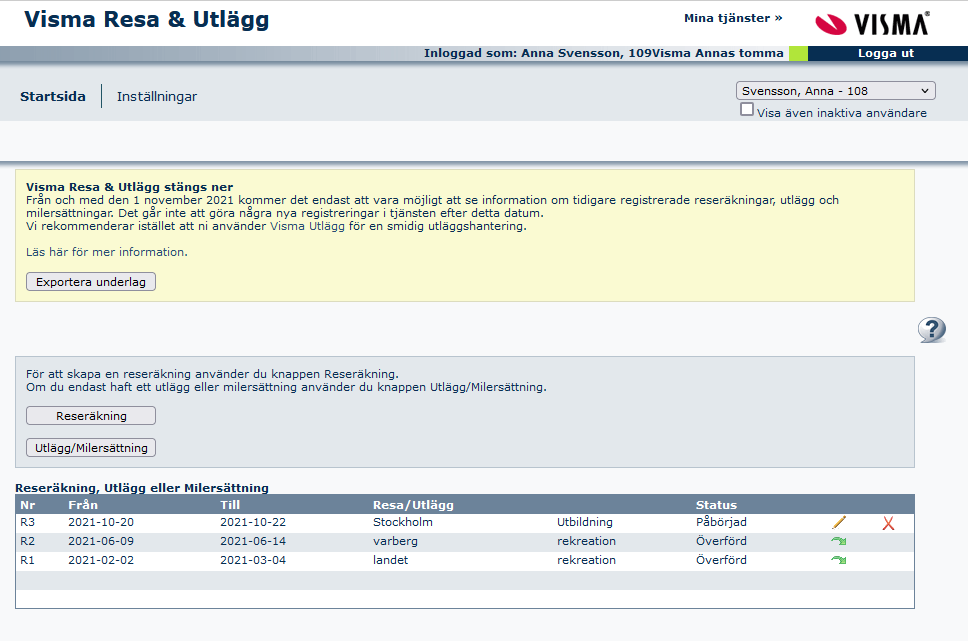Click green arrow icon on R1 row
The width and height of the screenshot is (968, 641).
838,560
